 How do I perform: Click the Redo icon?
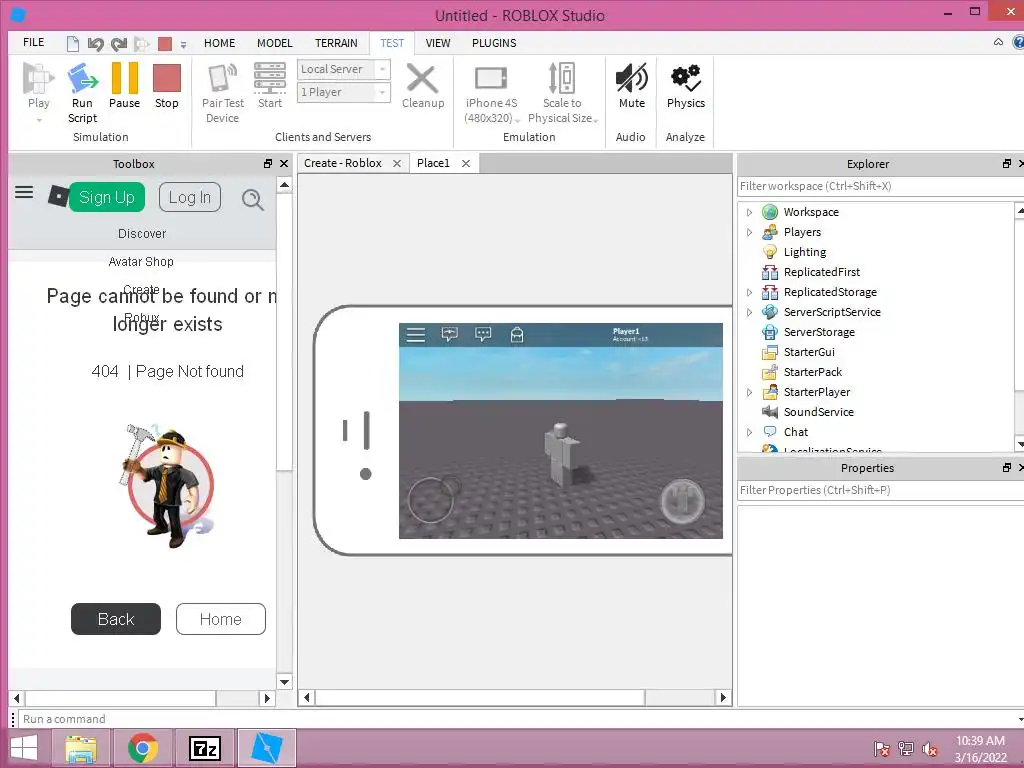click(118, 44)
